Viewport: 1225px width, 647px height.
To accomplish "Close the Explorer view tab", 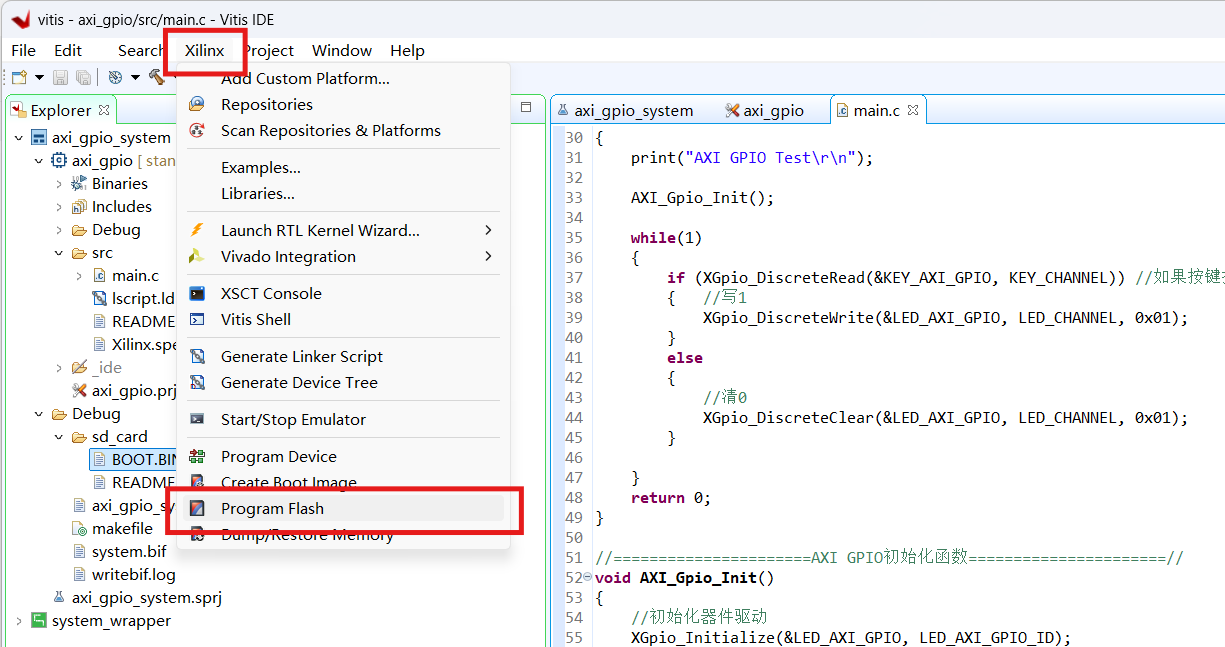I will pos(104,110).
